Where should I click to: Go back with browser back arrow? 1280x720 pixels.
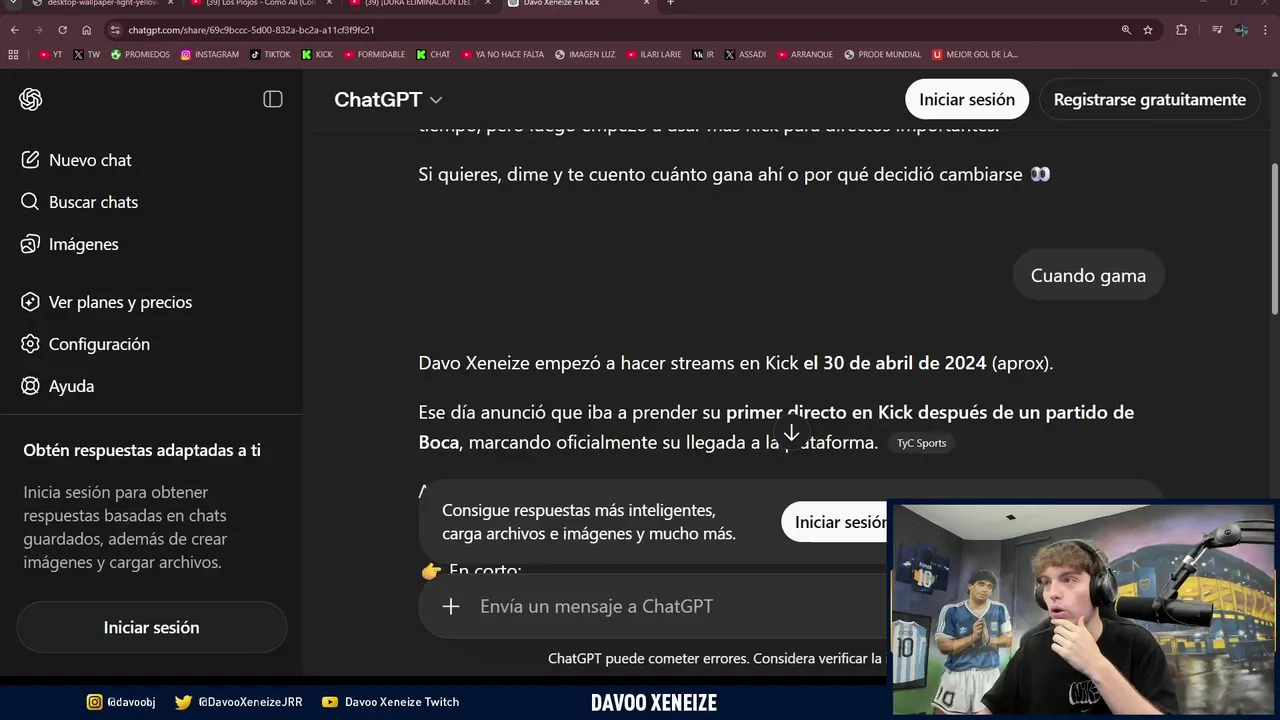(x=15, y=30)
